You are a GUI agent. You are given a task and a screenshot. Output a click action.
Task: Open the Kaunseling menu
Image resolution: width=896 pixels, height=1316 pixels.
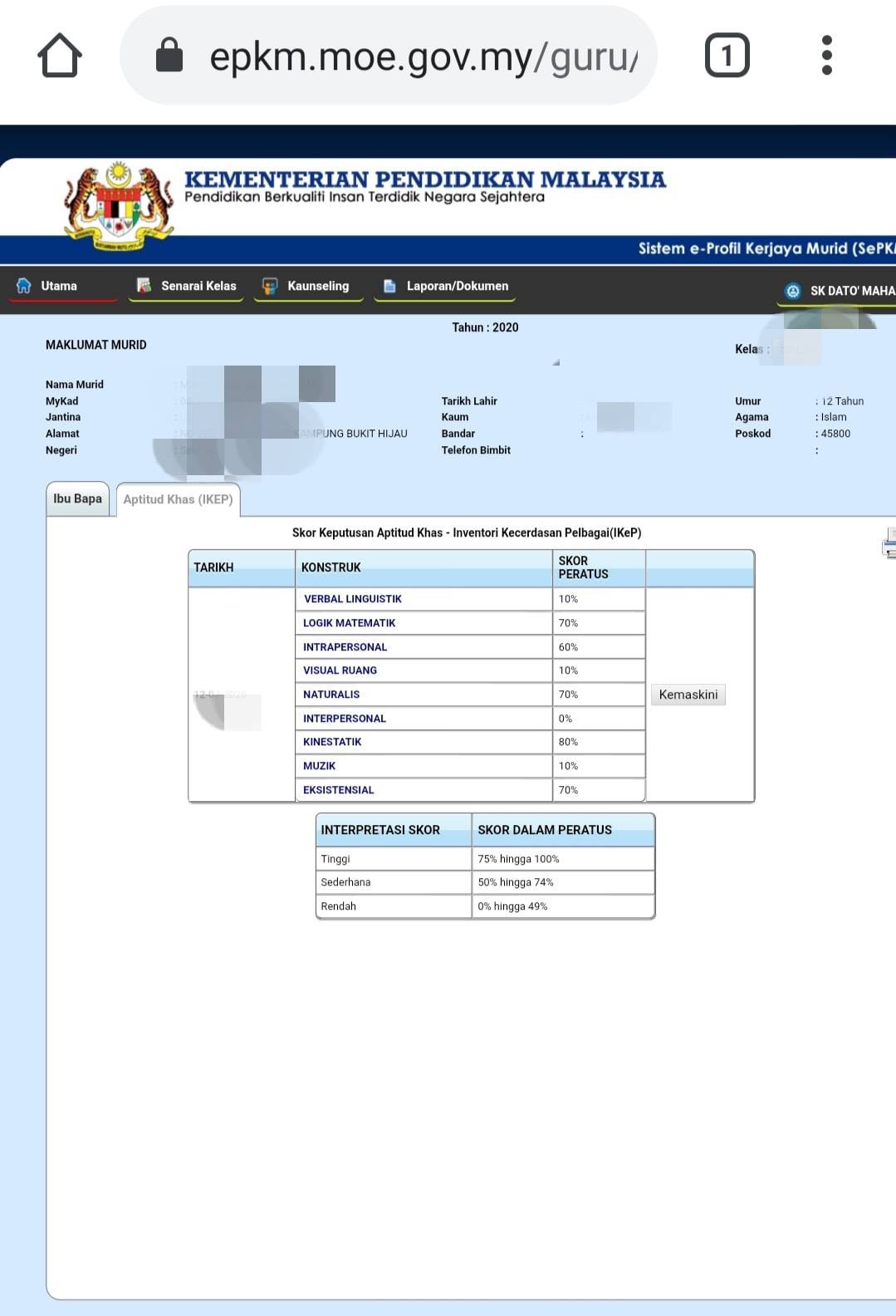pos(318,286)
